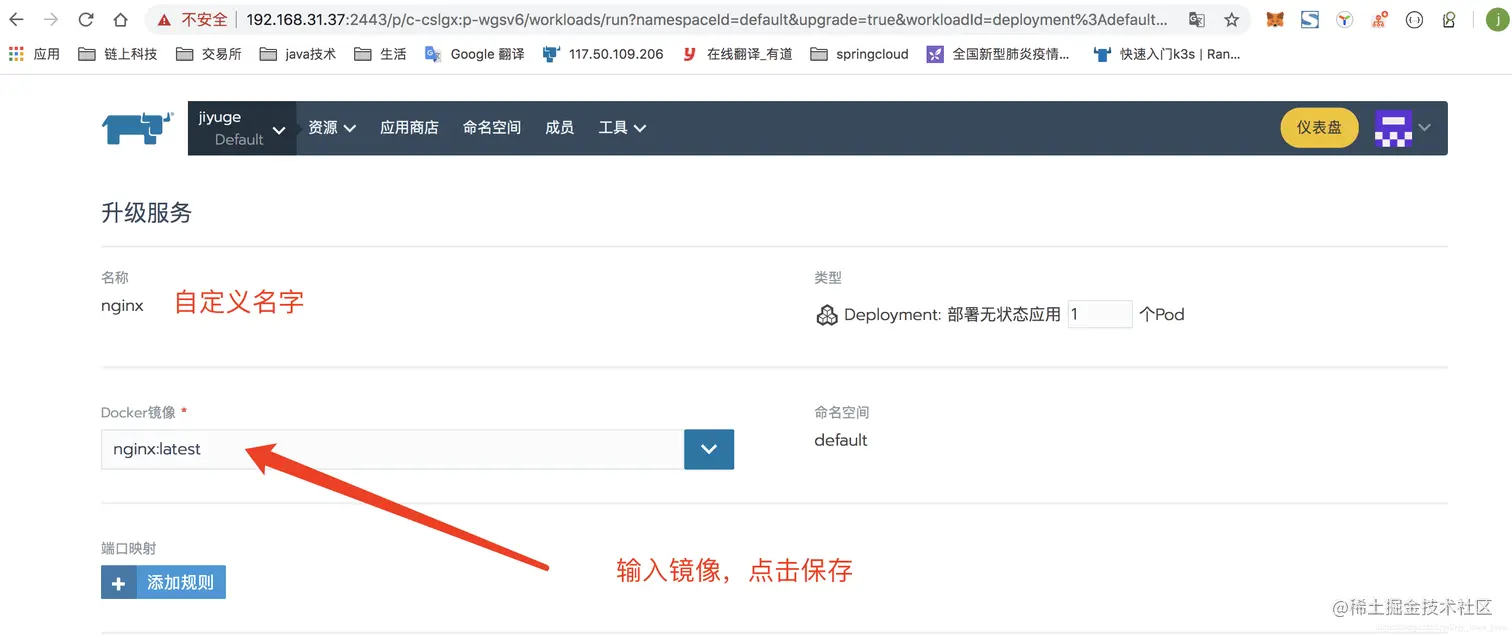The width and height of the screenshot is (1512, 637).
Task: Edit the Pod count field
Action: [x=1100, y=314]
